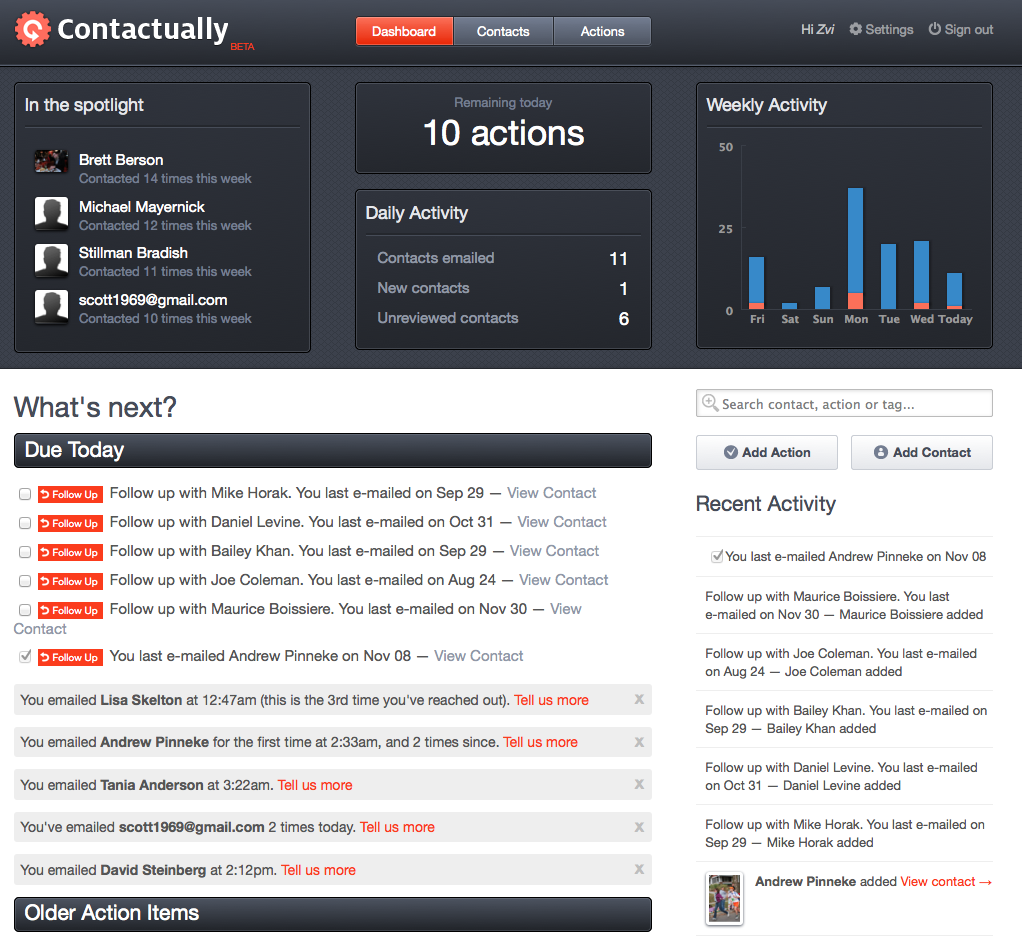Click the '10 actions' remaining today count

503,134
